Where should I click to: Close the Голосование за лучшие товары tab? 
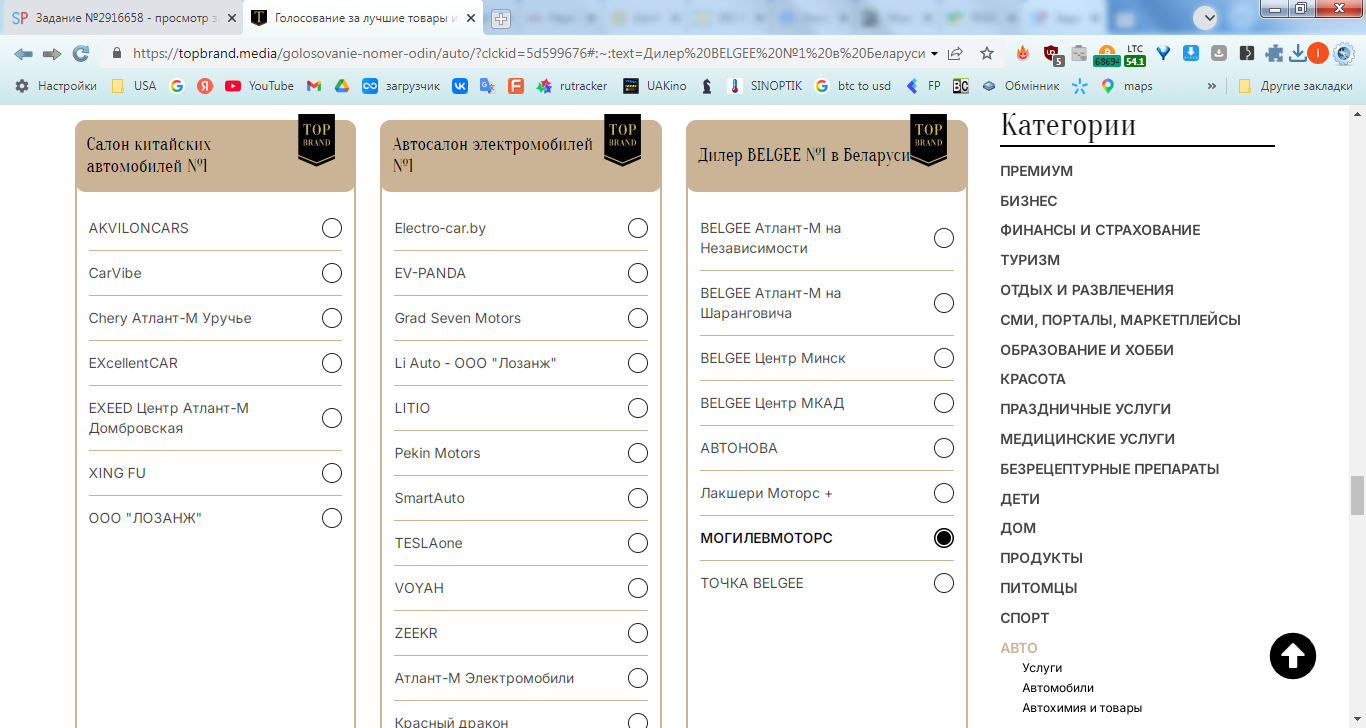click(471, 18)
